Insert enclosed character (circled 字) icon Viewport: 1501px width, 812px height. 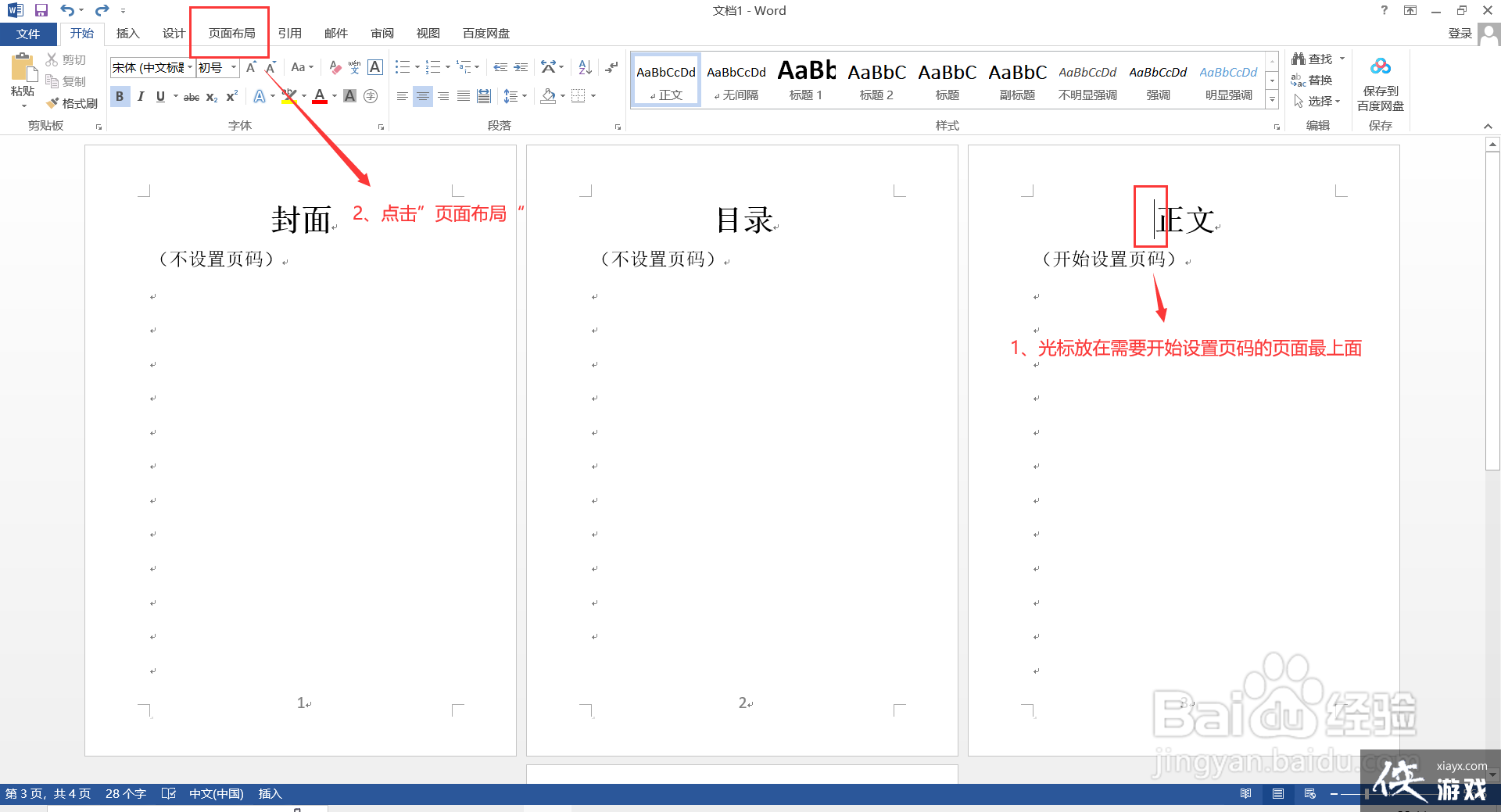pos(371,96)
